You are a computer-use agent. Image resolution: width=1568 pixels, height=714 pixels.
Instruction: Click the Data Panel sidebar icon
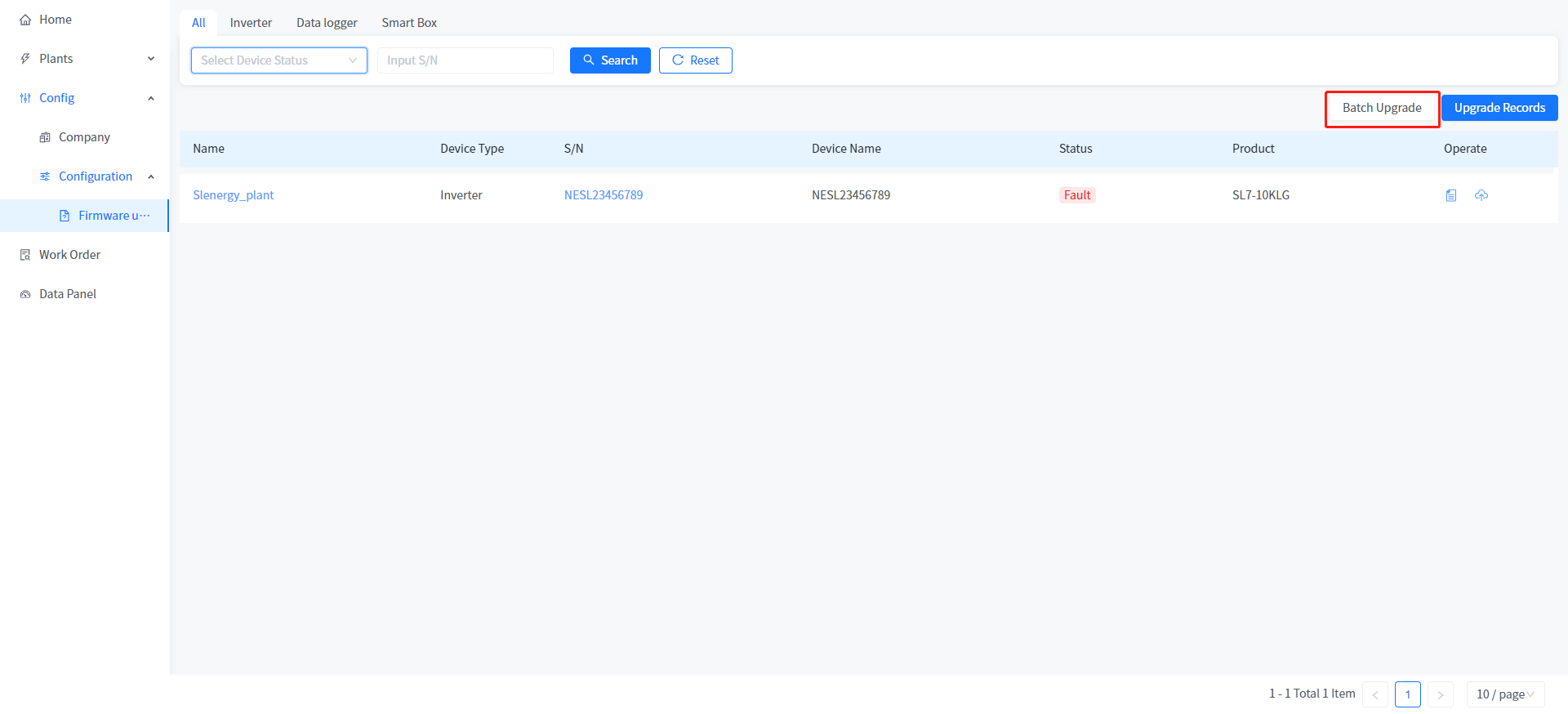(25, 294)
